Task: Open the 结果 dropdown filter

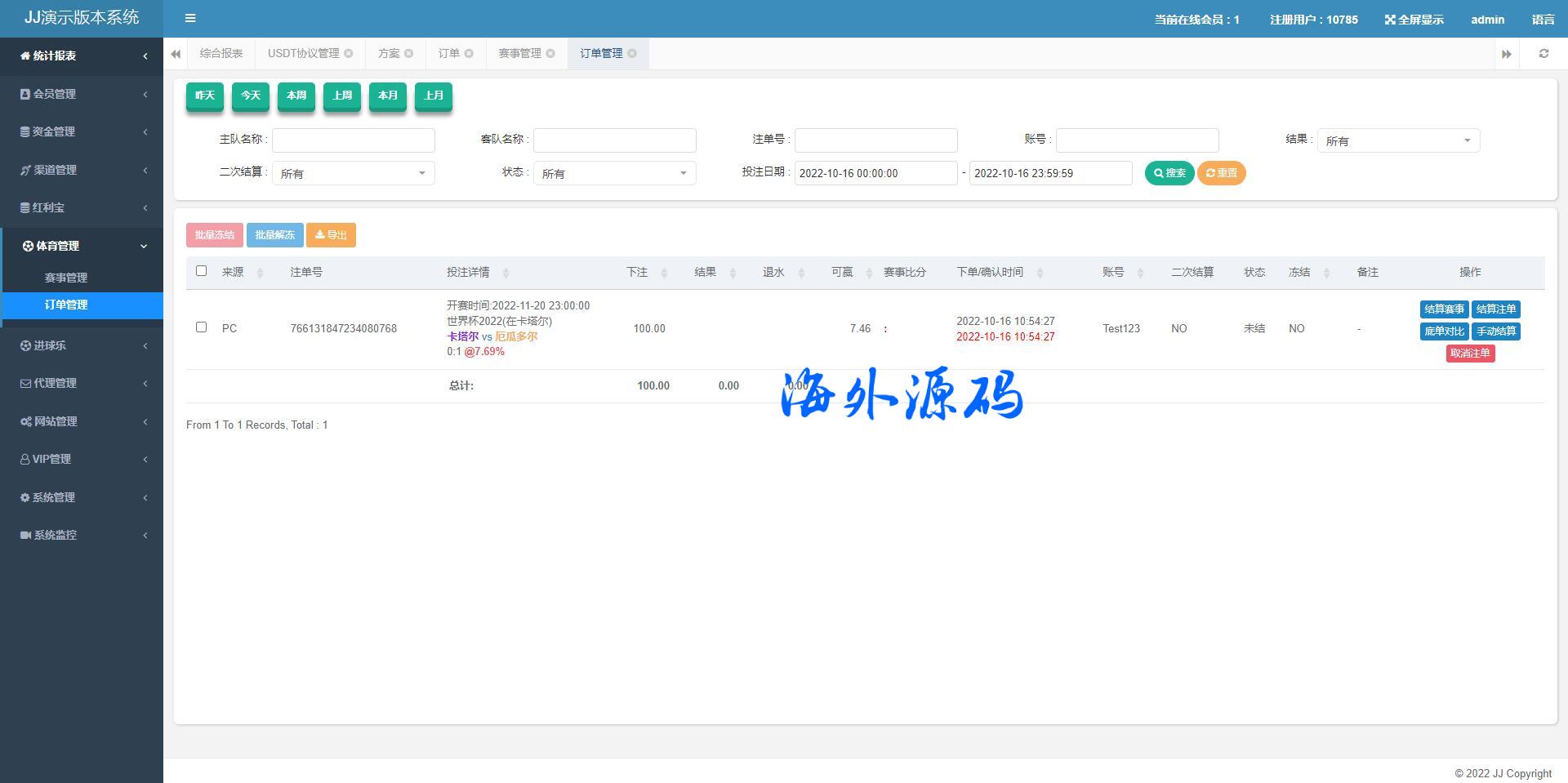Action: tap(1398, 140)
